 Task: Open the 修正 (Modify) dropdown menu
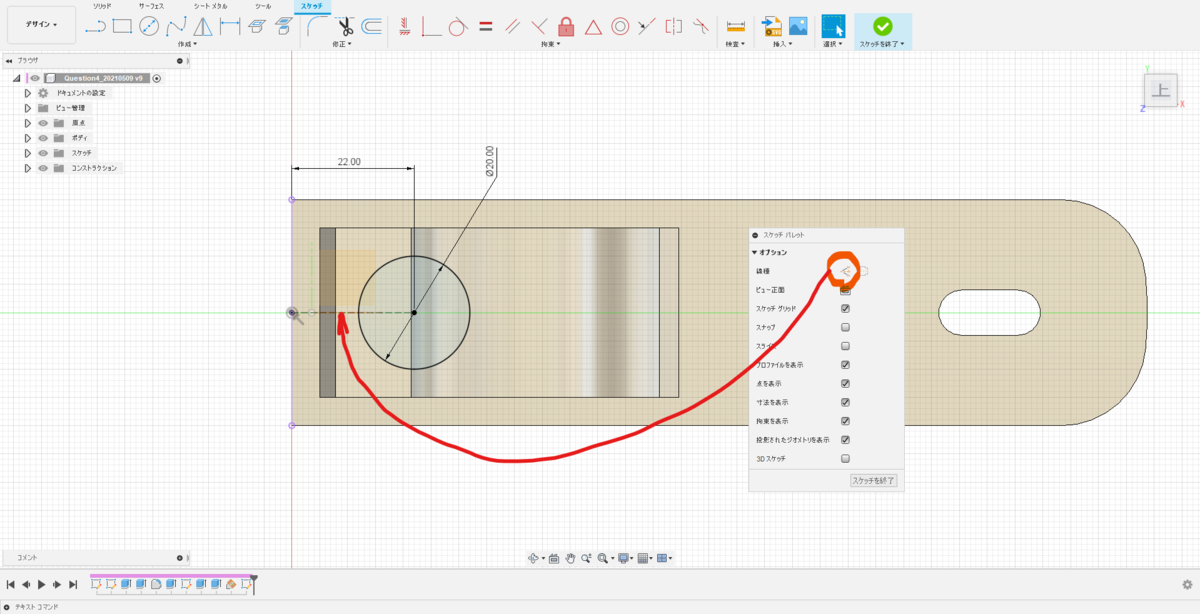click(342, 44)
